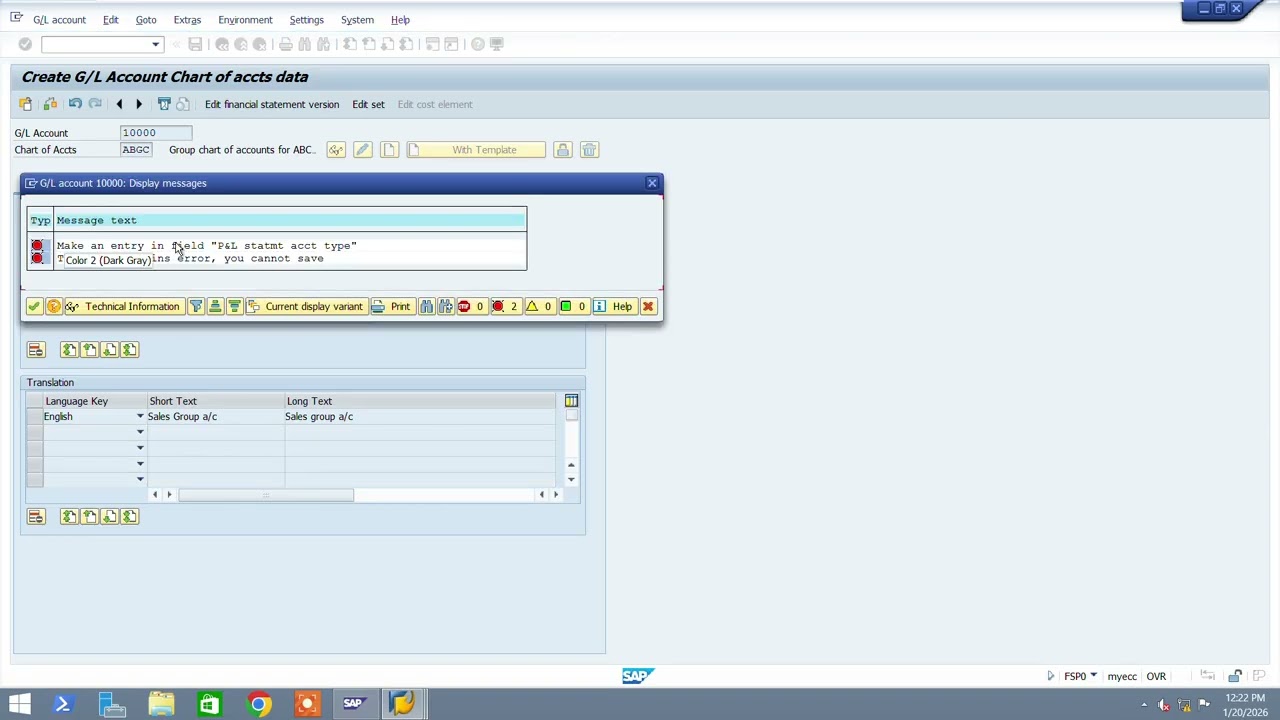Image resolution: width=1280 pixels, height=720 pixels.
Task: Go to next G/L account arrow
Action: pyautogui.click(x=139, y=104)
